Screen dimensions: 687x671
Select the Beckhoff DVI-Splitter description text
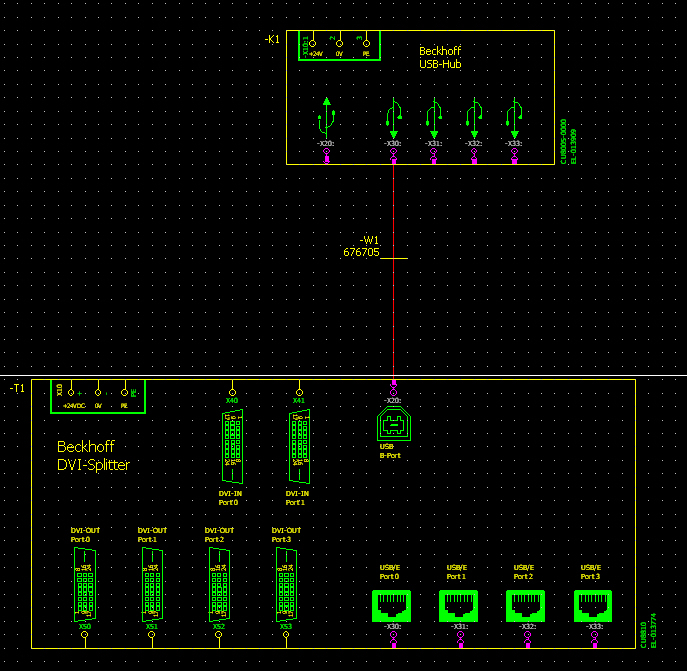[93, 455]
